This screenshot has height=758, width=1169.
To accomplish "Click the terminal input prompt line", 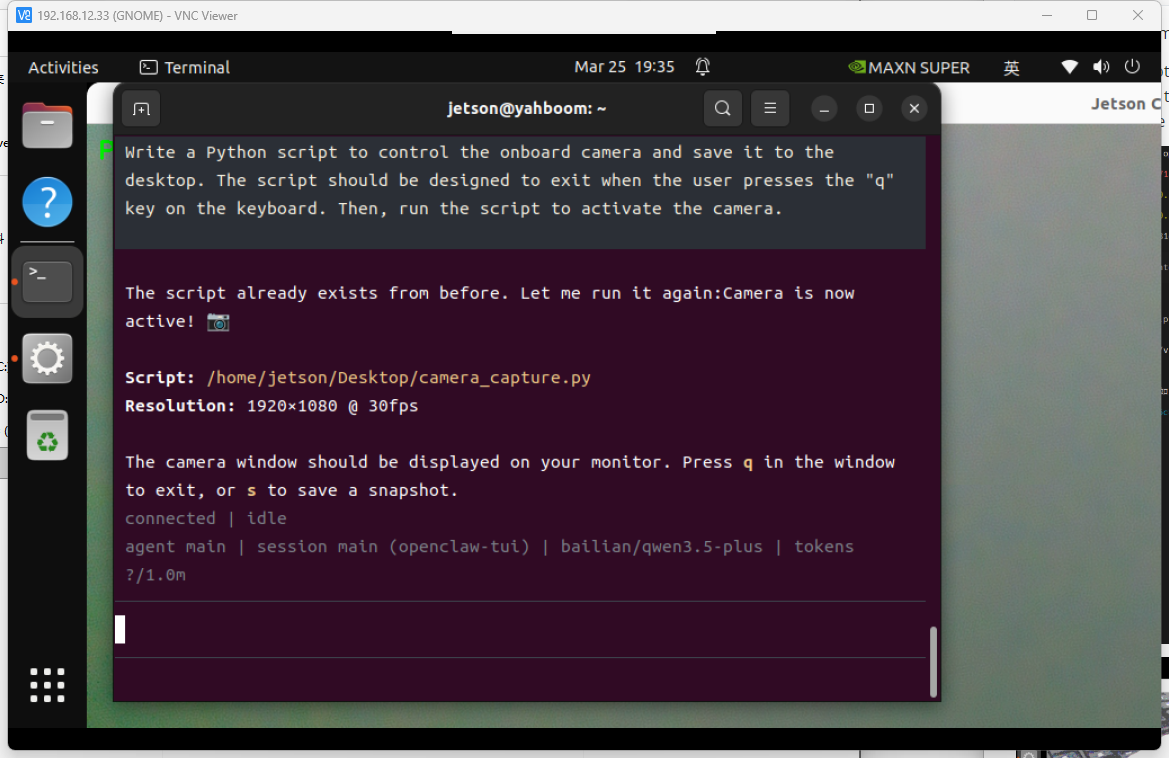I will coord(520,630).
